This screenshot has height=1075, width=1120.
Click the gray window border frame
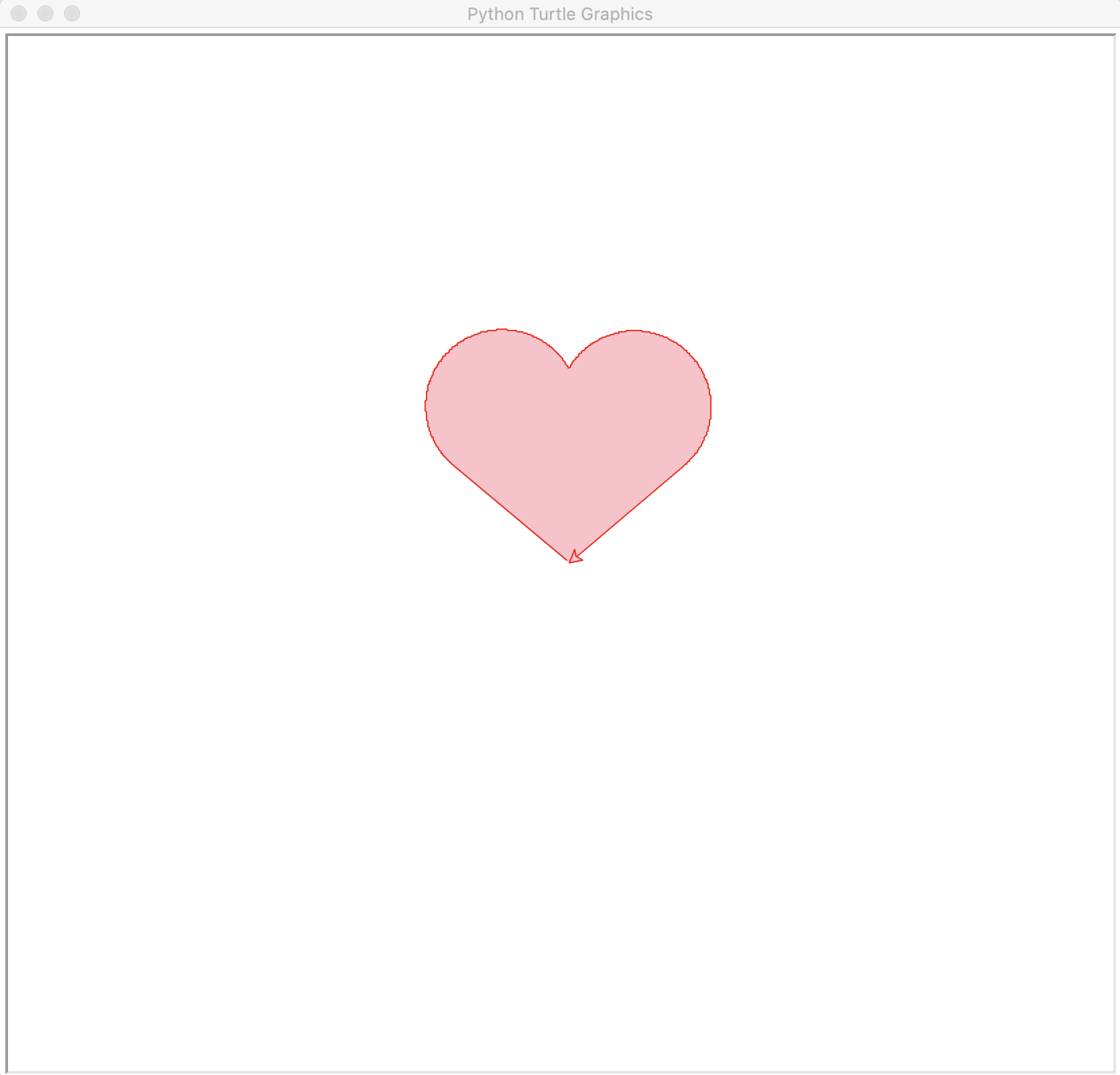coord(7,534)
